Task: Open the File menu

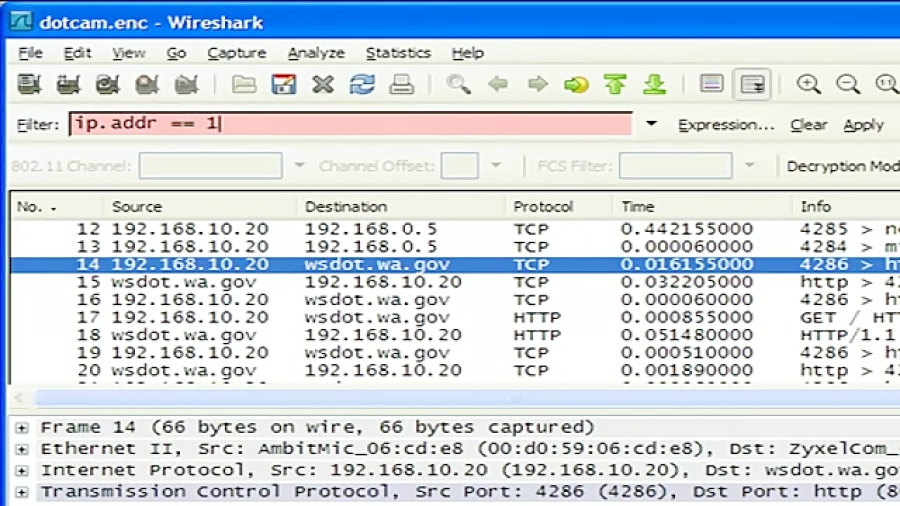Action: [30, 53]
